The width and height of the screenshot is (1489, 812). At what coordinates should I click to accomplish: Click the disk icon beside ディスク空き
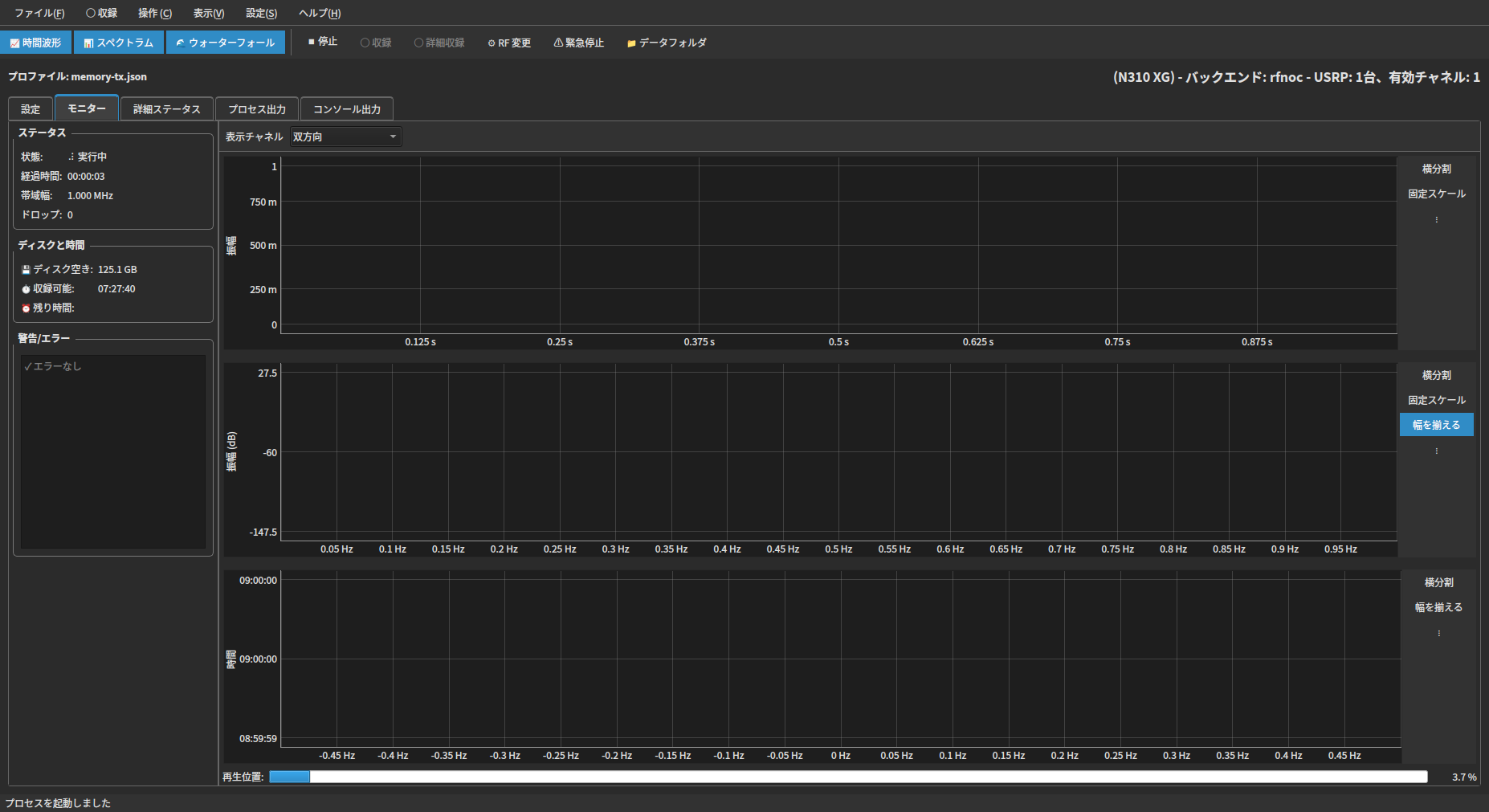click(26, 270)
